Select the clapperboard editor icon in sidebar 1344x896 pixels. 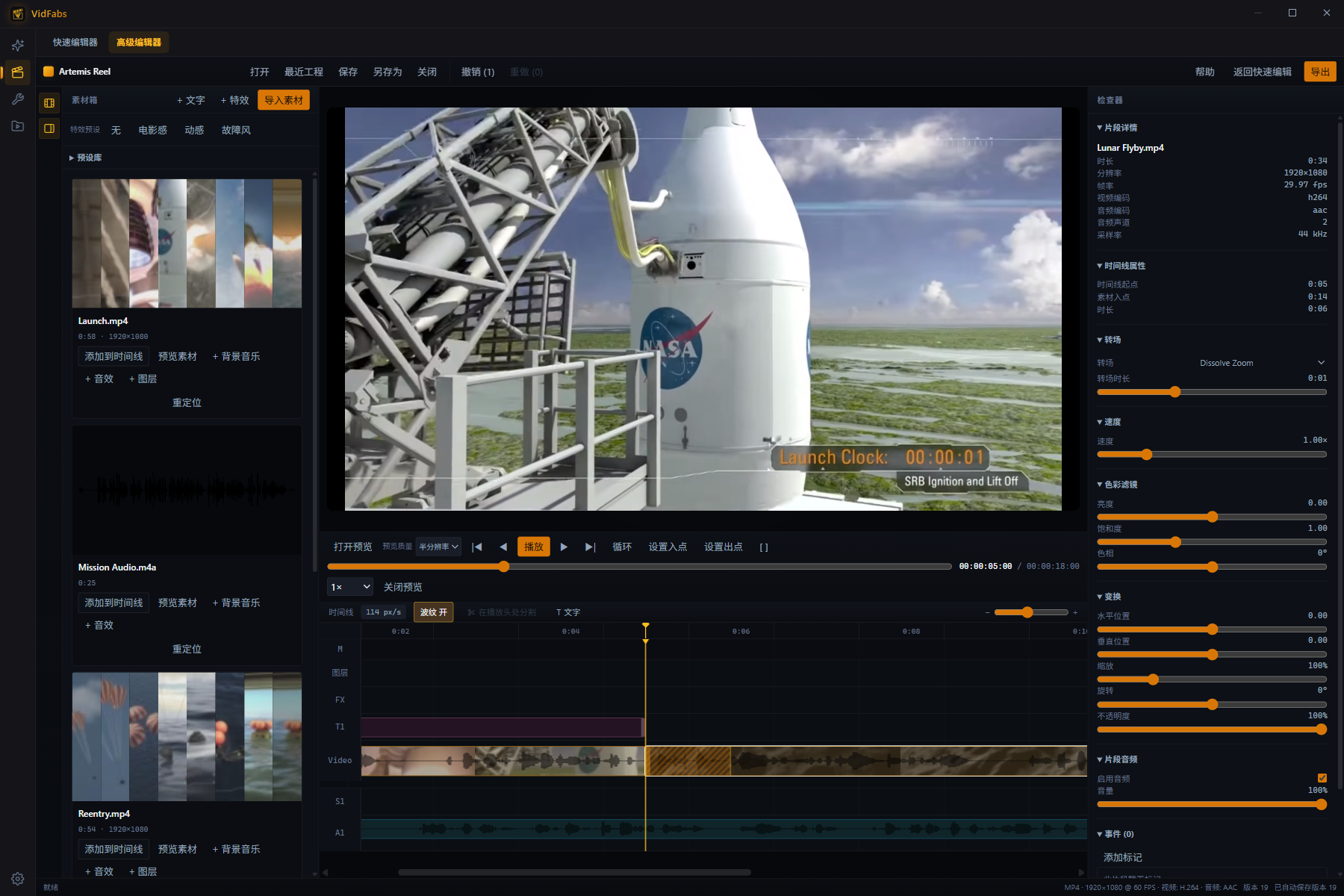(18, 72)
